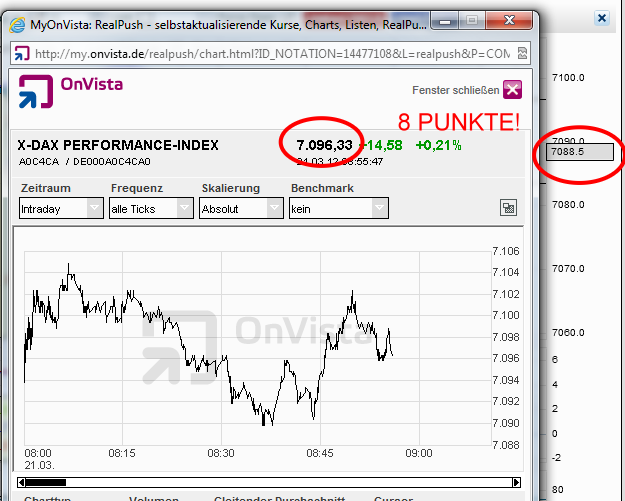Open the Skalierung Absolut dropdown
The image size is (625, 501).
point(242,208)
